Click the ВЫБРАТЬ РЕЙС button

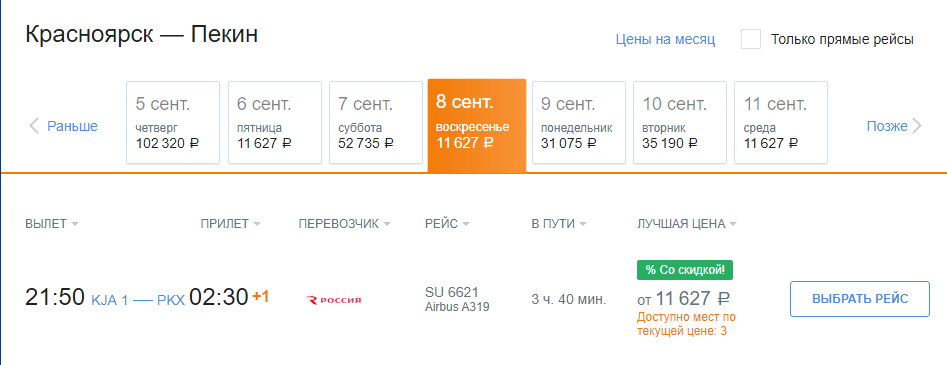pyautogui.click(x=860, y=299)
